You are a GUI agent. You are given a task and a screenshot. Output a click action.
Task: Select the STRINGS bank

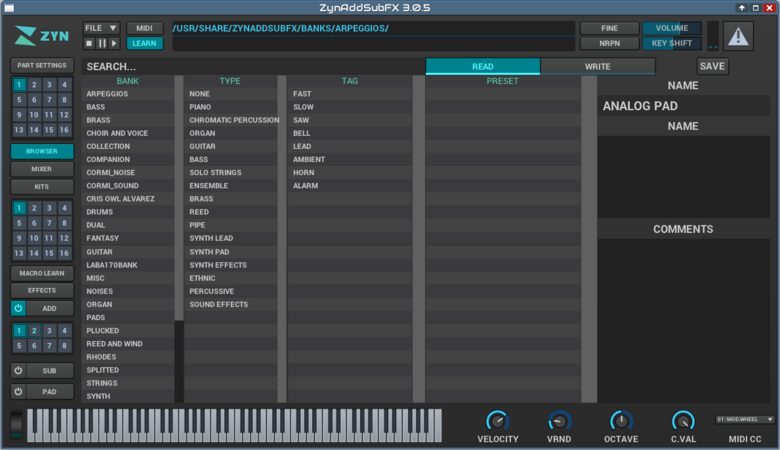[x=128, y=383]
